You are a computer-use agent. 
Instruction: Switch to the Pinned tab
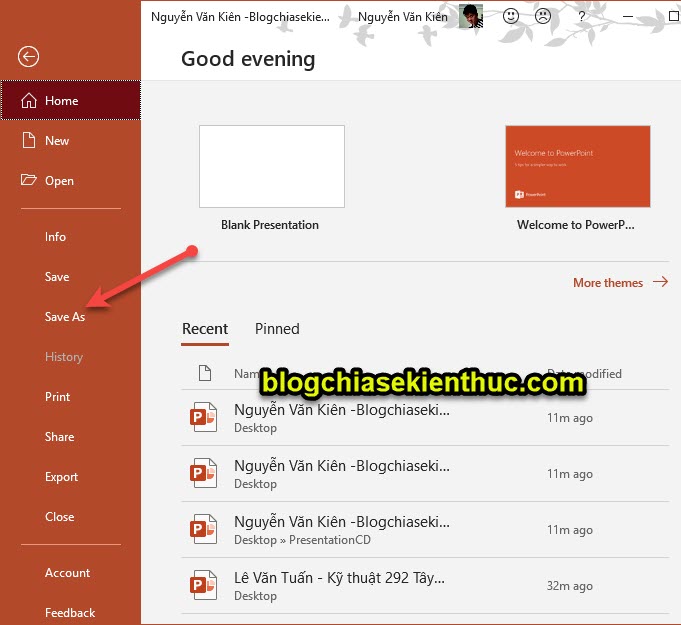[x=277, y=329]
